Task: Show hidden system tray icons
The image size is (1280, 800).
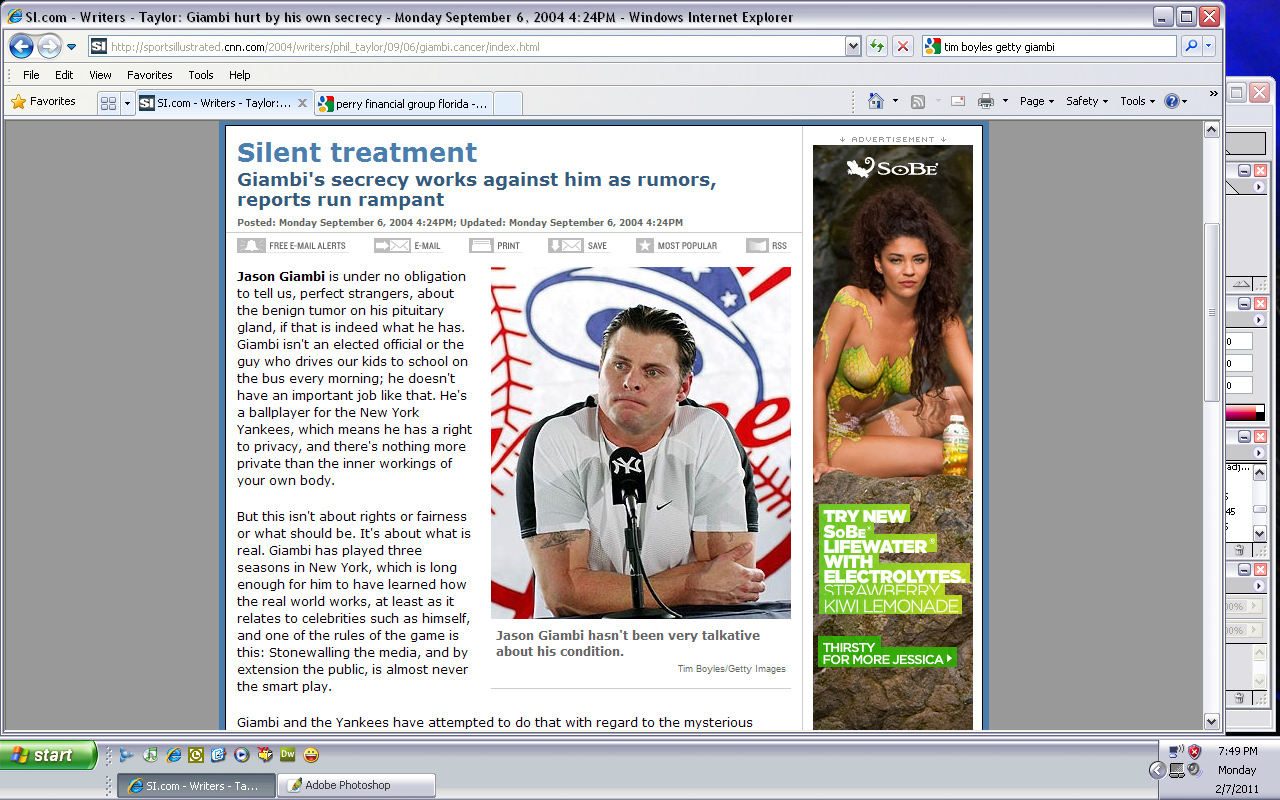Action: pyautogui.click(x=1157, y=770)
